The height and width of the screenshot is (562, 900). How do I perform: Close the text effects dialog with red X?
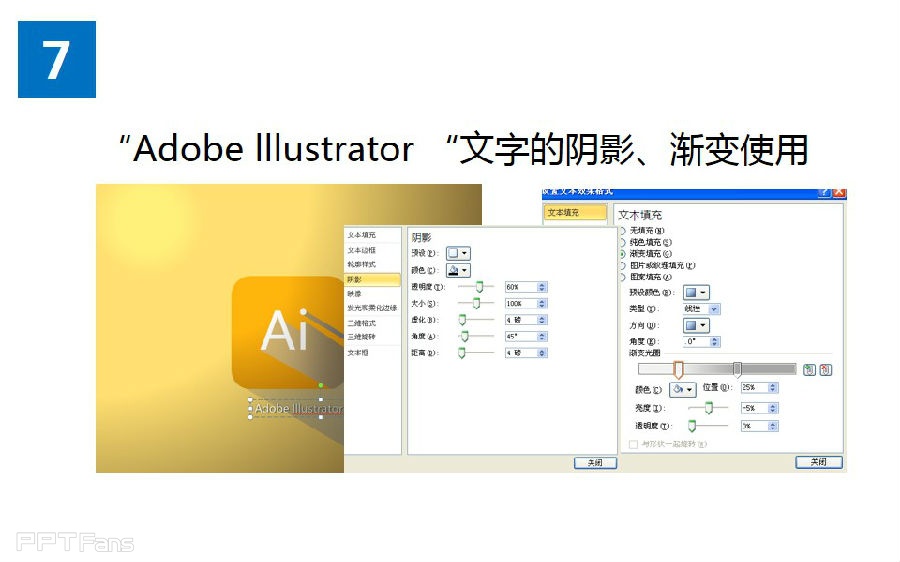(839, 192)
